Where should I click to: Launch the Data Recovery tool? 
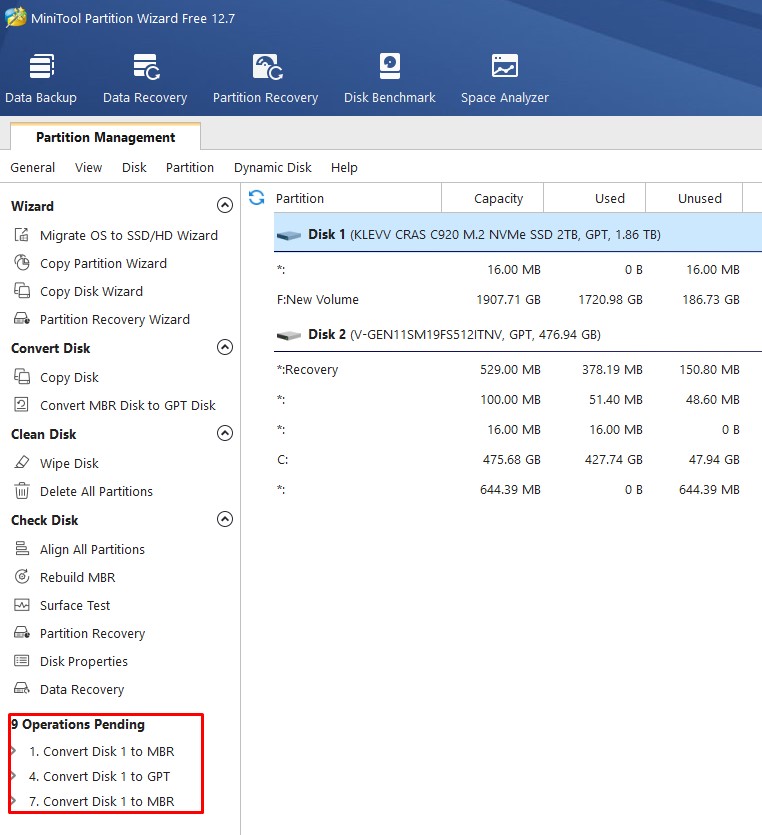coord(145,78)
